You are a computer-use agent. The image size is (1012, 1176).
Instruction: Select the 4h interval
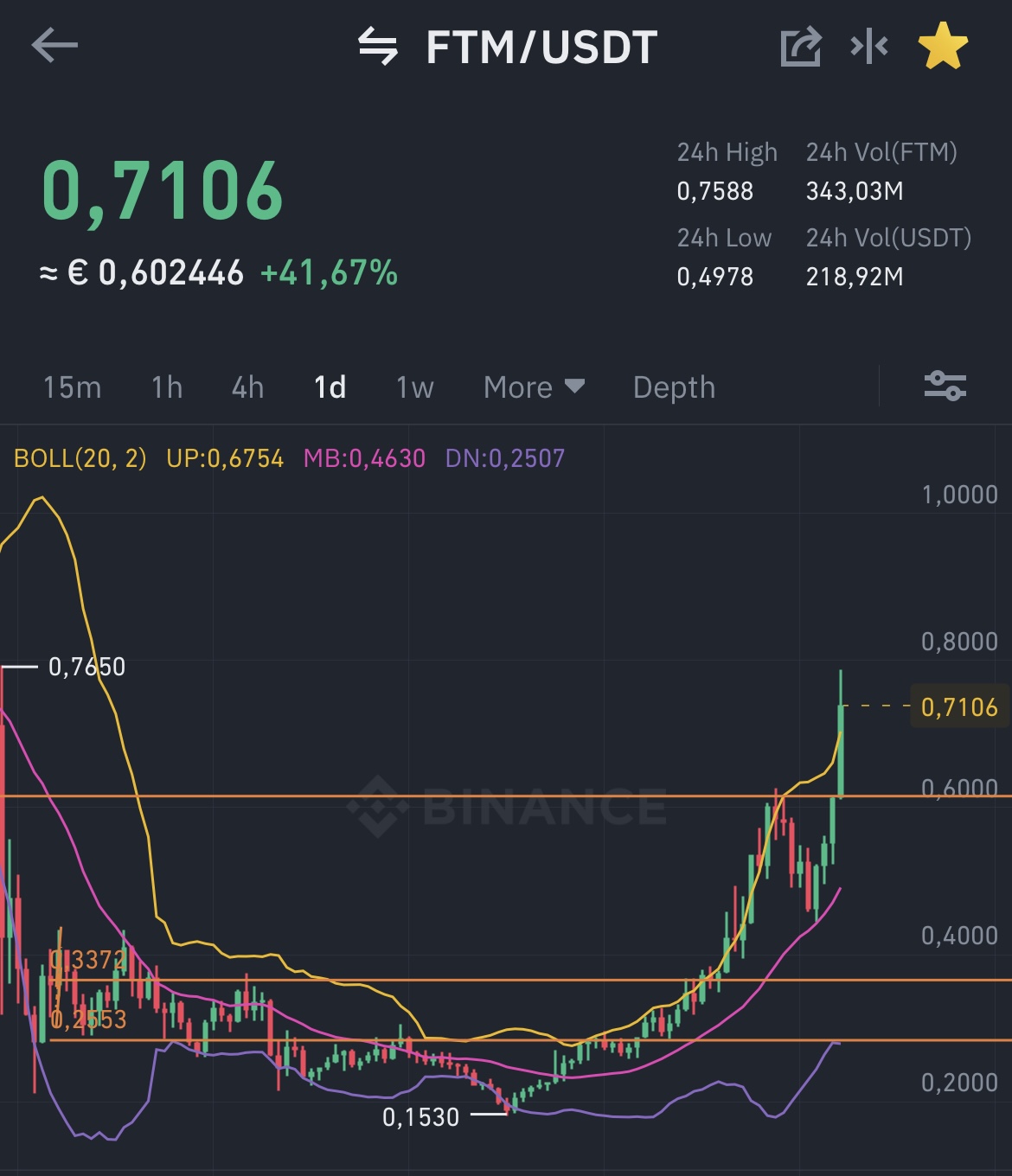pos(247,387)
